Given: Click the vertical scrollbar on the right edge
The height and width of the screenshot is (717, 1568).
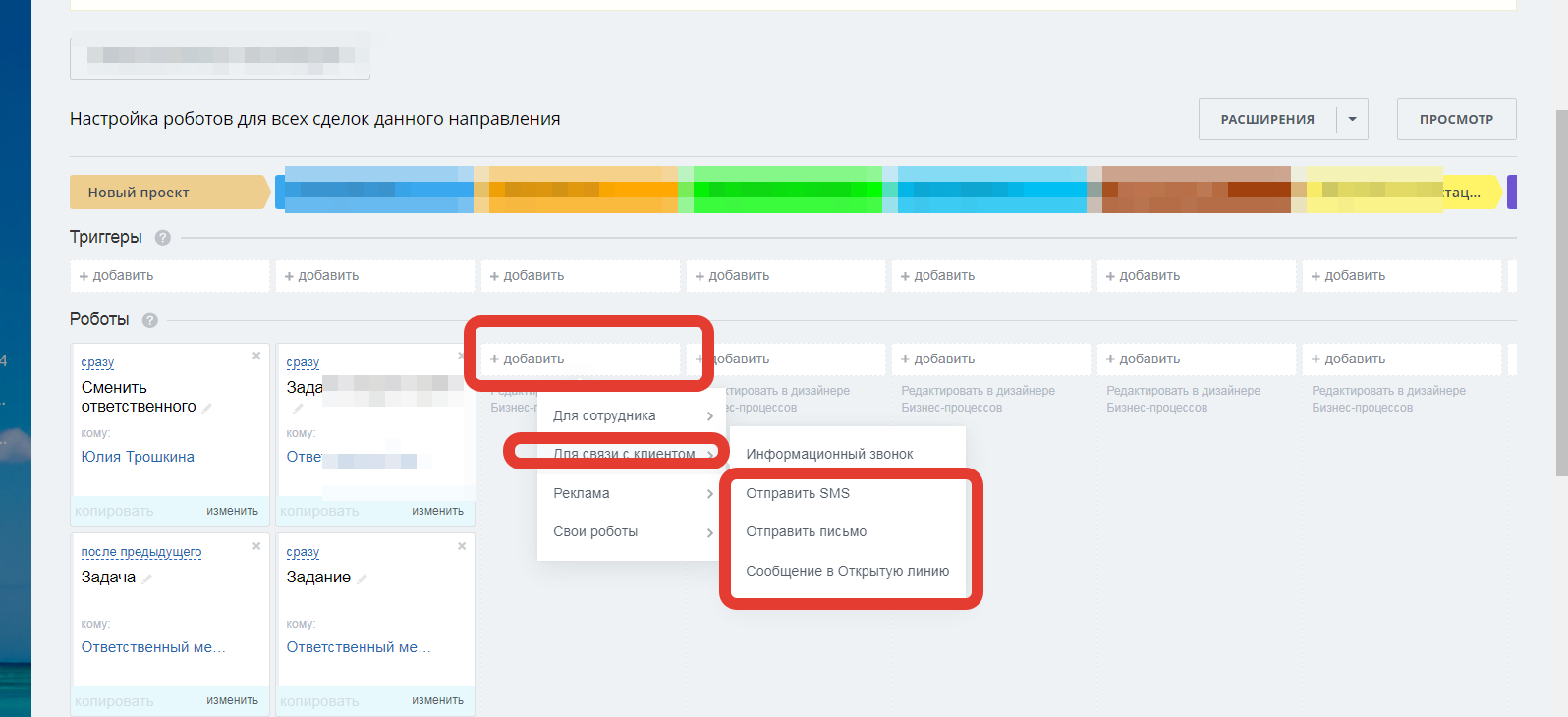Looking at the screenshot, I should pos(1561,295).
